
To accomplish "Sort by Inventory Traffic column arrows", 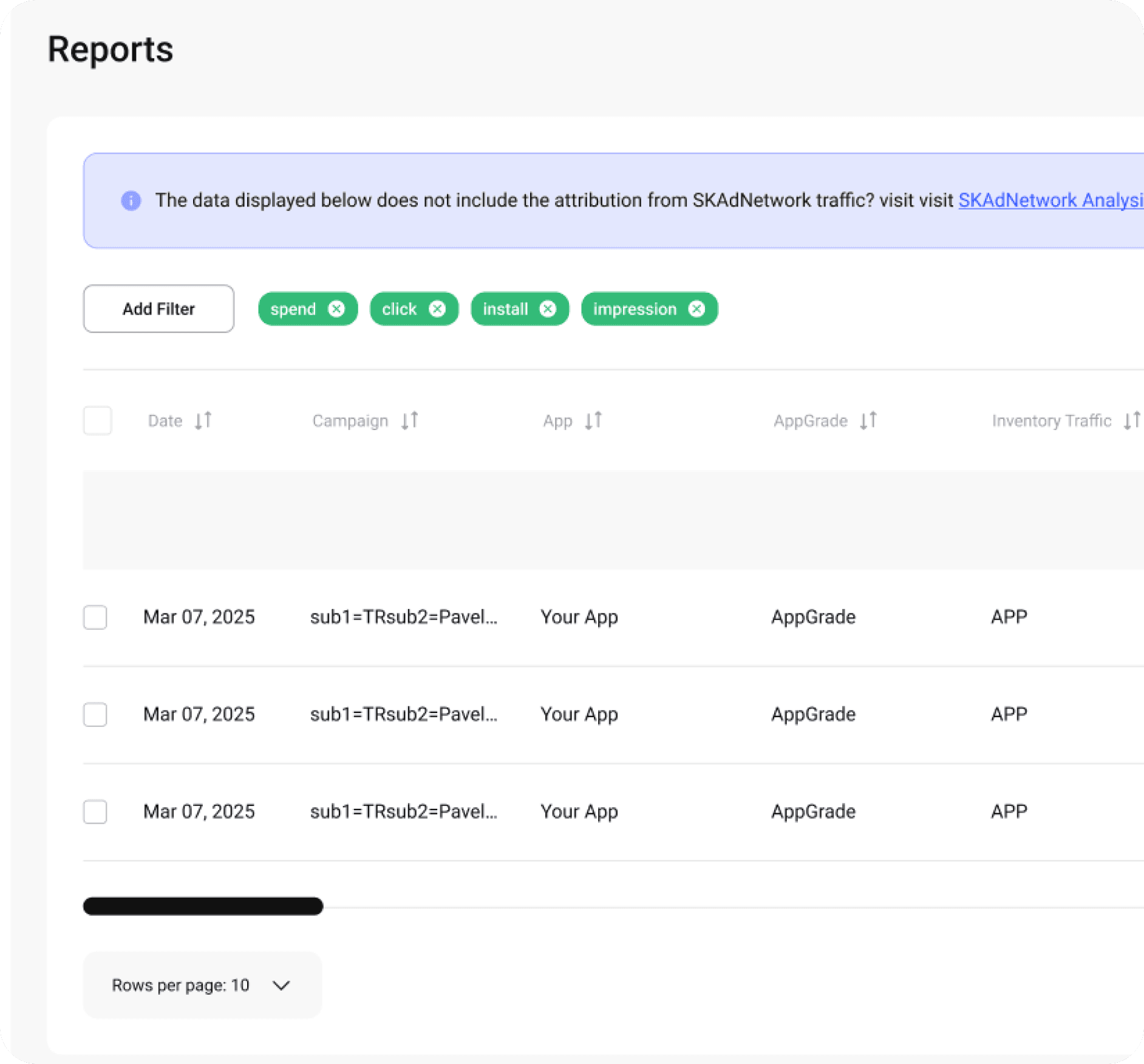I will click(x=1132, y=420).
